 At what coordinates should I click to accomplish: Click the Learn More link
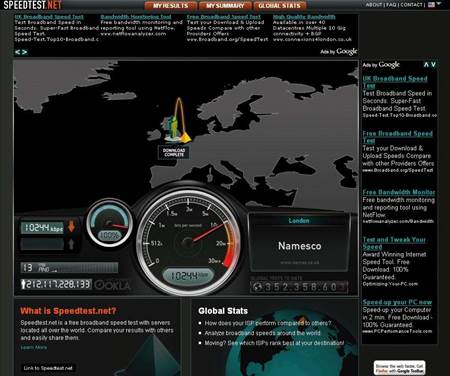coord(34,347)
